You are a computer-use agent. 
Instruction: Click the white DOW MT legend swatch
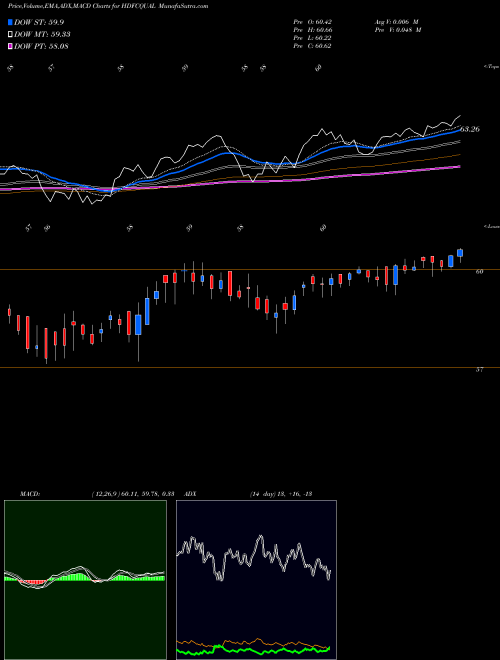pyautogui.click(x=10, y=35)
